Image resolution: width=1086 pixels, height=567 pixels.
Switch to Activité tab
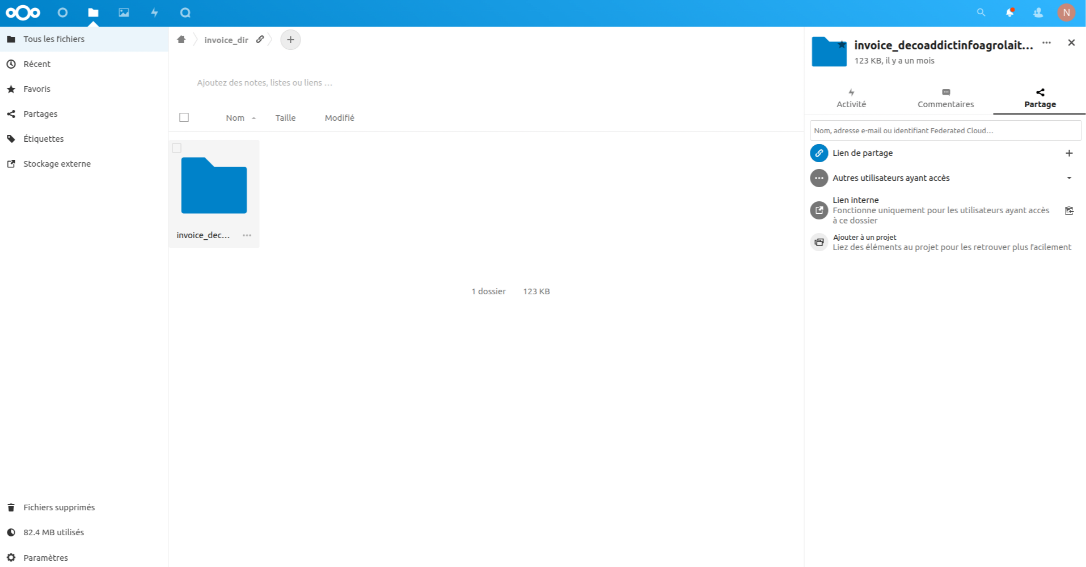coord(851,98)
